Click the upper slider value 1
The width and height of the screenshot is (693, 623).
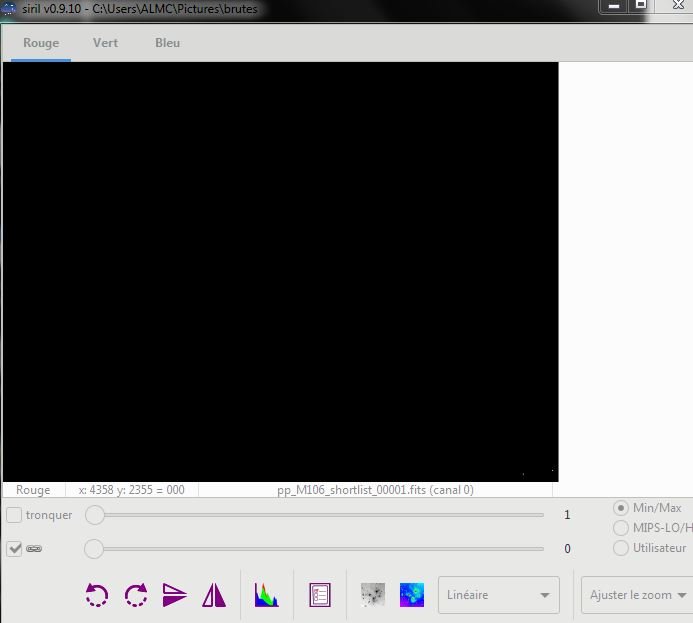[x=567, y=515]
